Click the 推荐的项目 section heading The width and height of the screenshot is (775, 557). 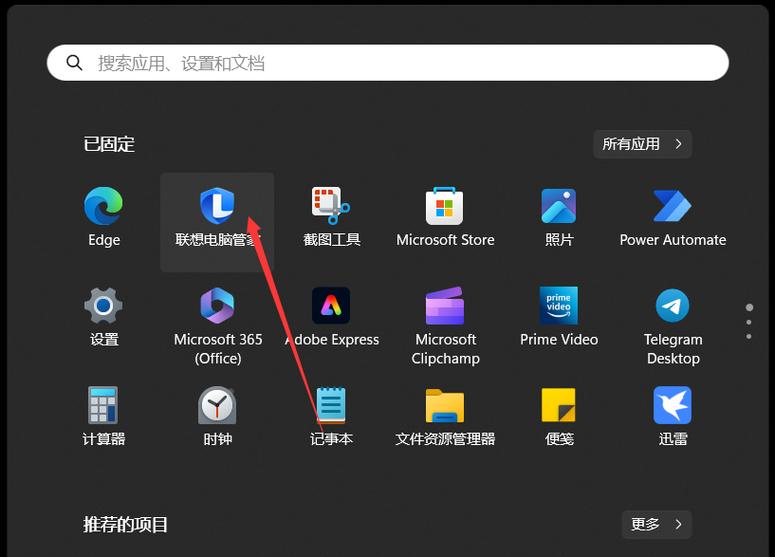(125, 524)
